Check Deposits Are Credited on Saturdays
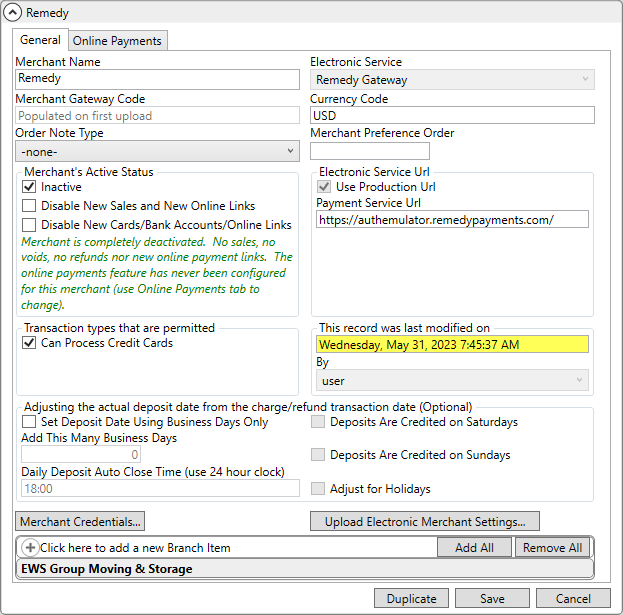Screen dimensions: 623x615 pyautogui.click(x=318, y=422)
